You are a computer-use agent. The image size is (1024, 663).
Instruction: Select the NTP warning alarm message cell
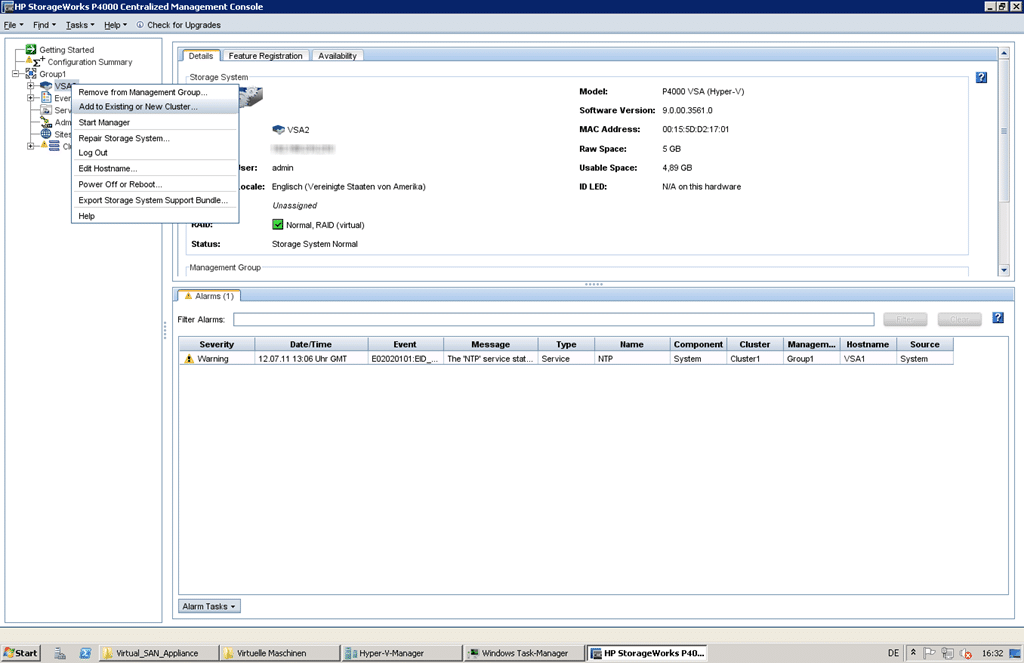click(x=490, y=359)
